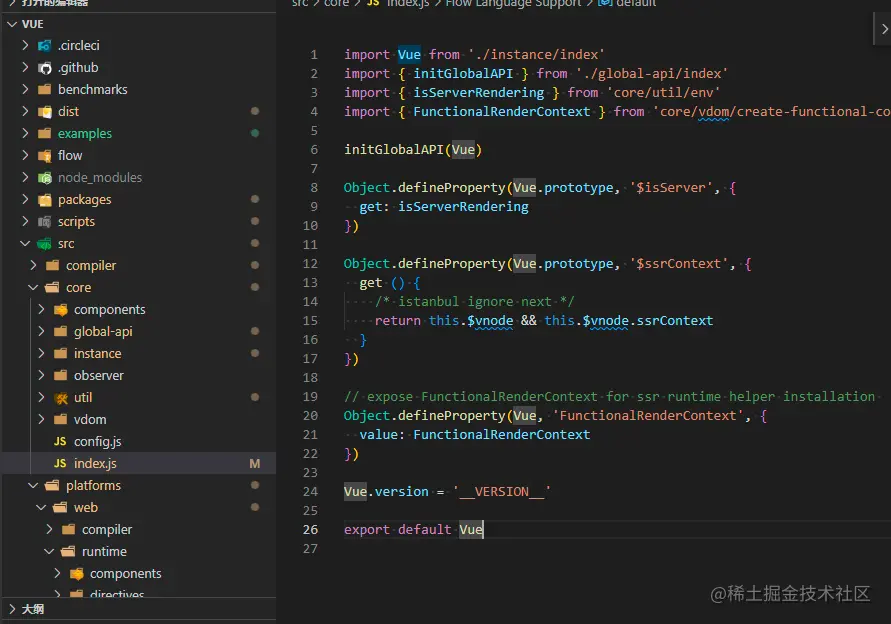This screenshot has width=891, height=624.
Task: Click the instance folder icon
Action: 60,354
